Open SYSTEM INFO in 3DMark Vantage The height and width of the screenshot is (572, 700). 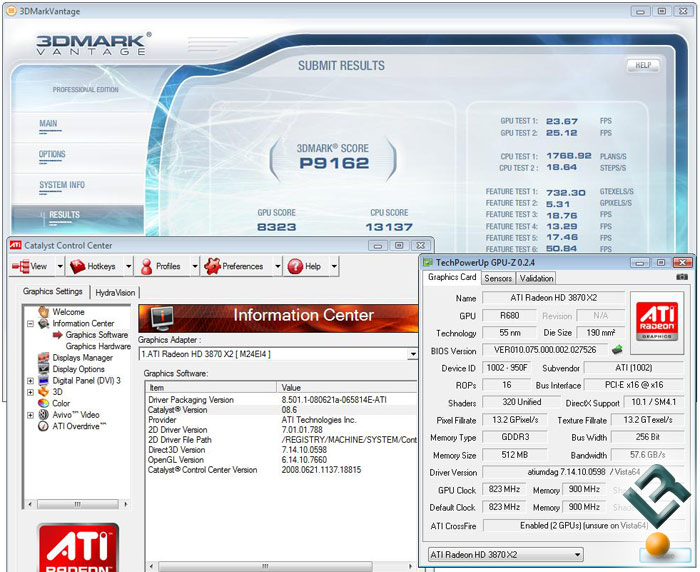(x=62, y=185)
